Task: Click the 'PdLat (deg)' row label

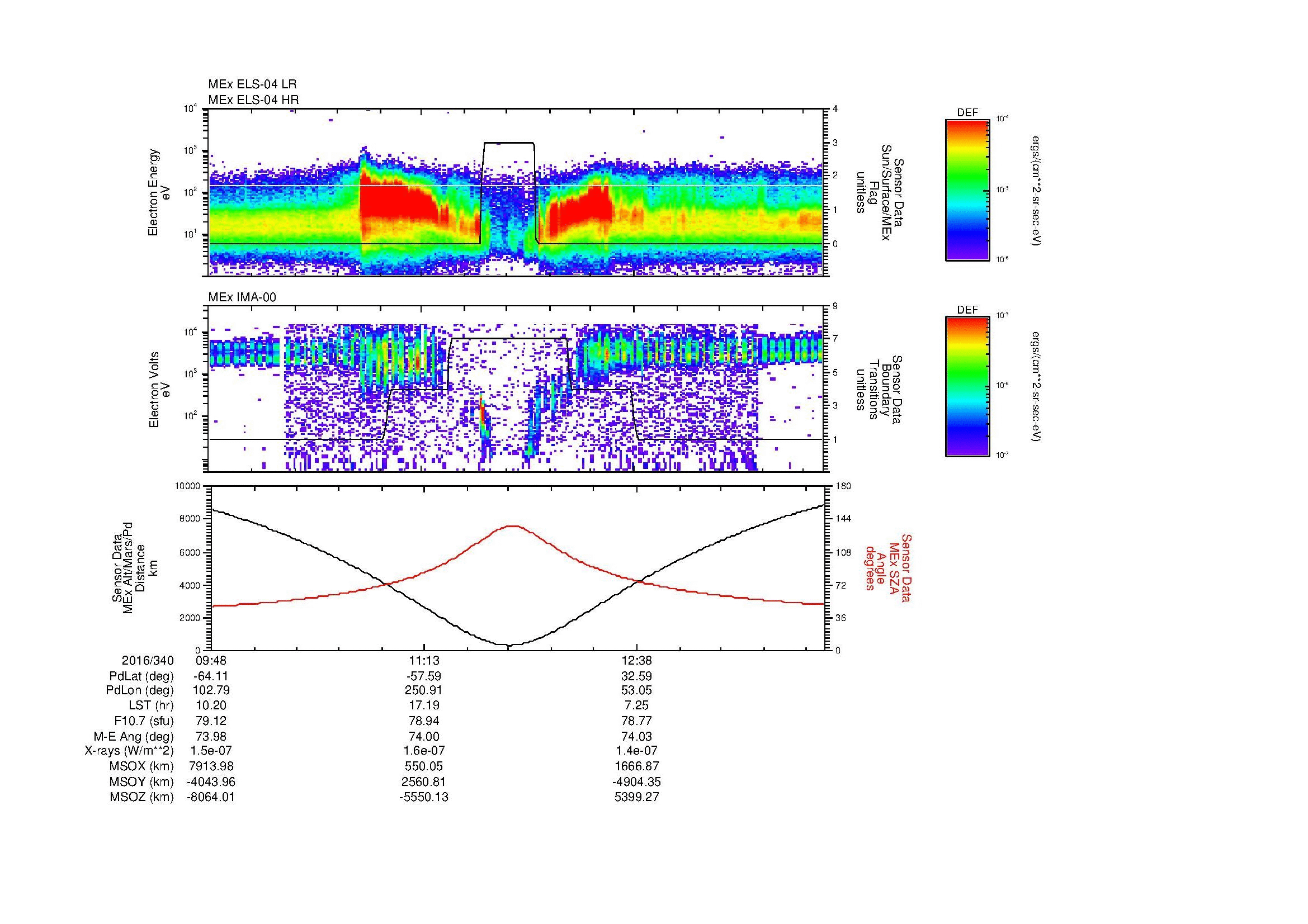Action: (141, 676)
